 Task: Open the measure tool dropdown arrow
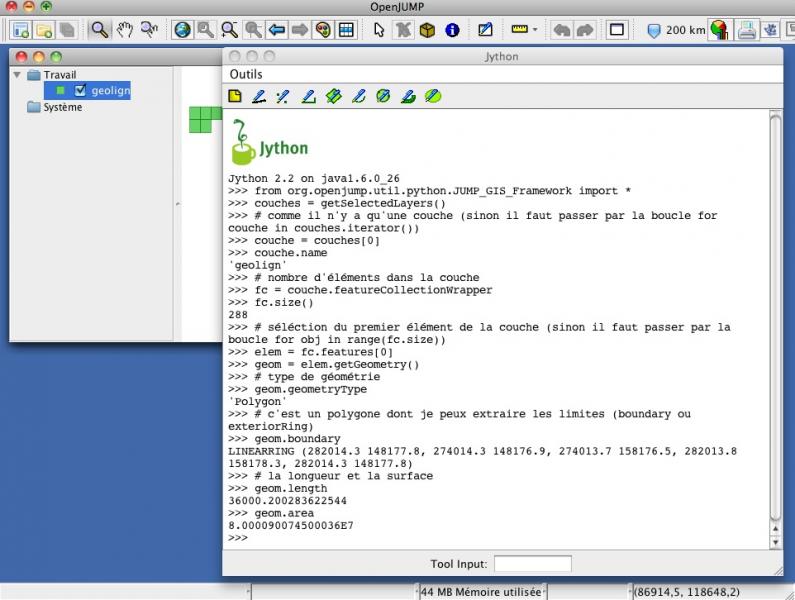click(x=535, y=30)
